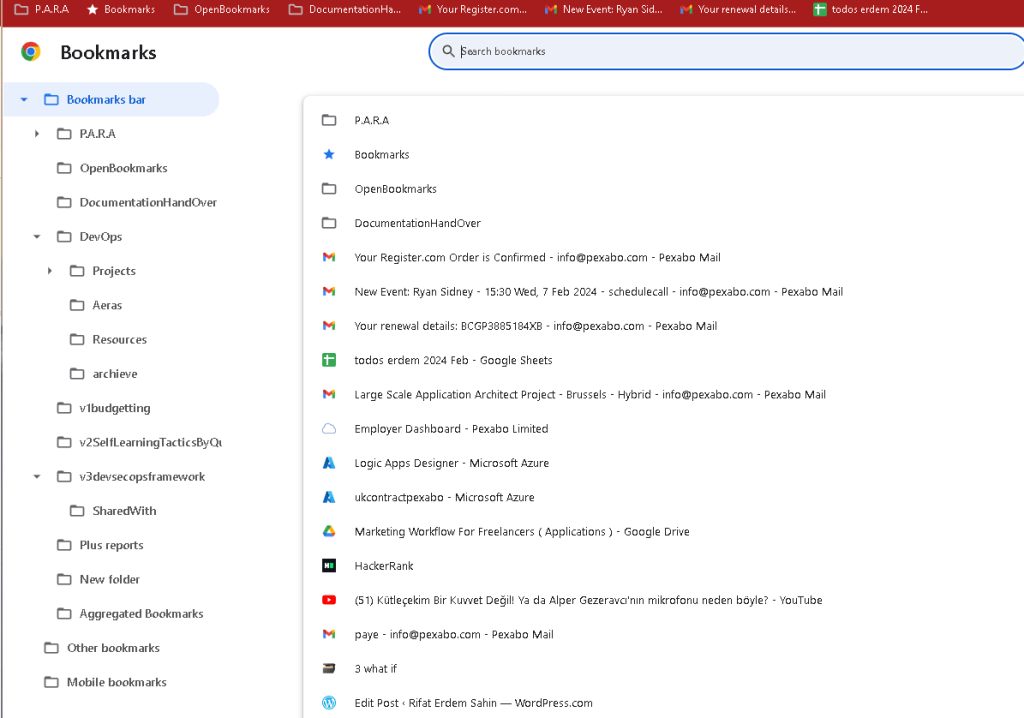Open OpenBookmarks folder on the bookmarks toolbar
Screen dimensions: 1024x718
coord(221,9)
